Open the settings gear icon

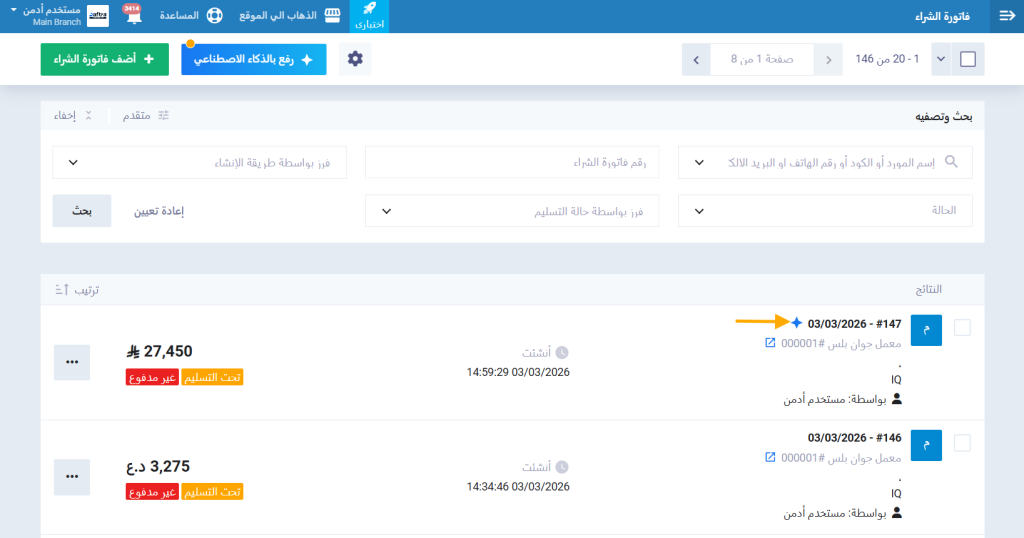[355, 60]
